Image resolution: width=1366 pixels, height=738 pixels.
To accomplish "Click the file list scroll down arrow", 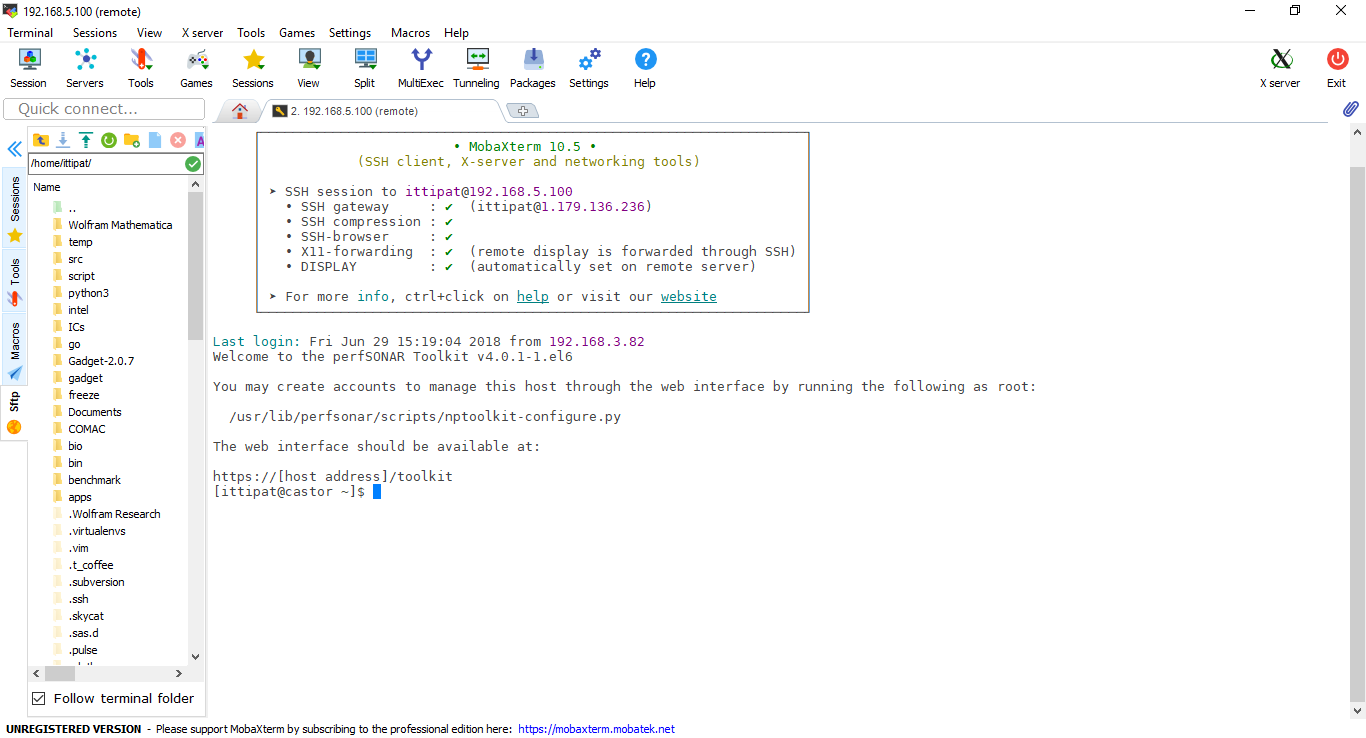I will click(195, 657).
